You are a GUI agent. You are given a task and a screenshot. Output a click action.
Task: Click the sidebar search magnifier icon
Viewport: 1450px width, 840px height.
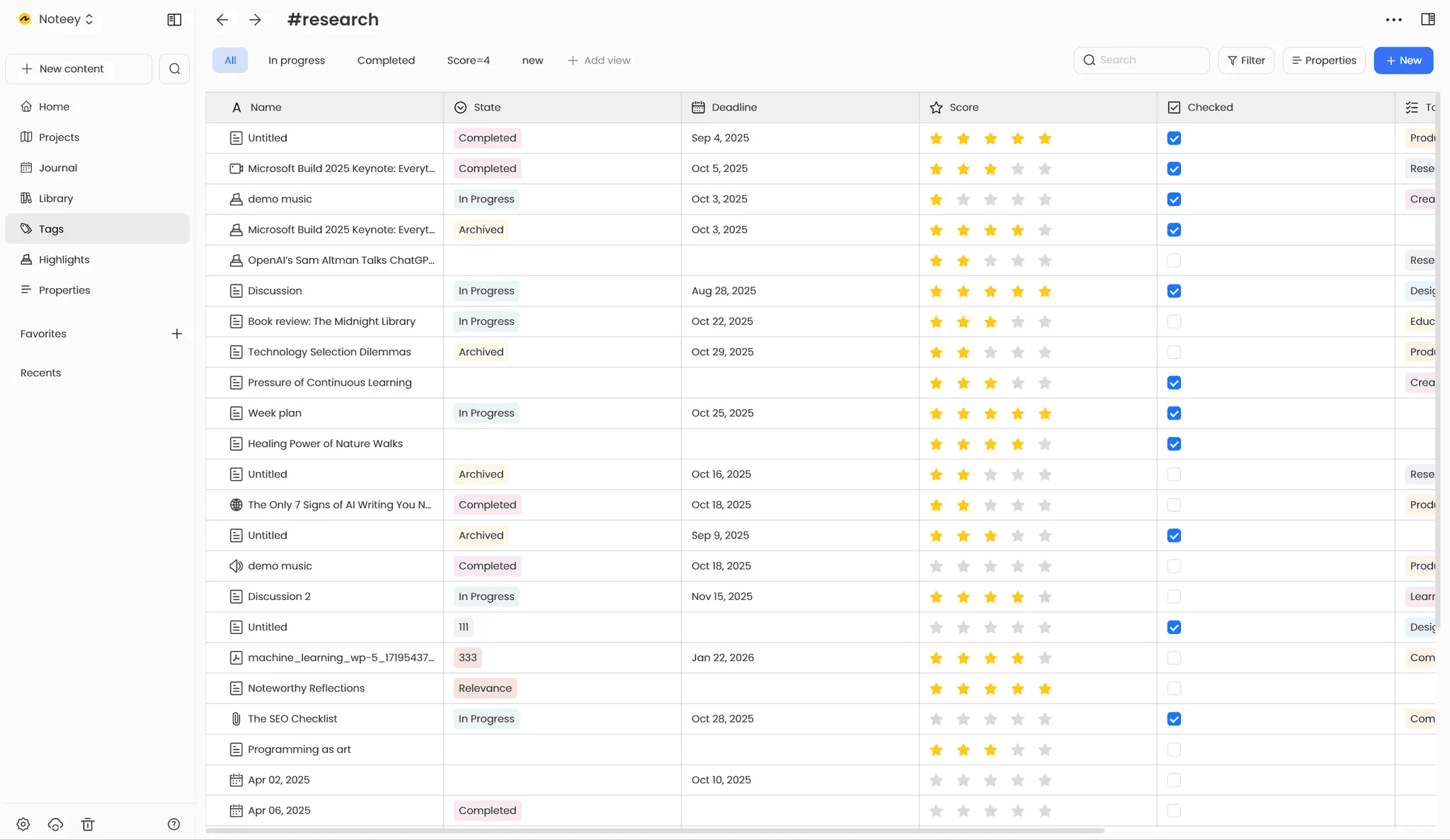pos(174,69)
